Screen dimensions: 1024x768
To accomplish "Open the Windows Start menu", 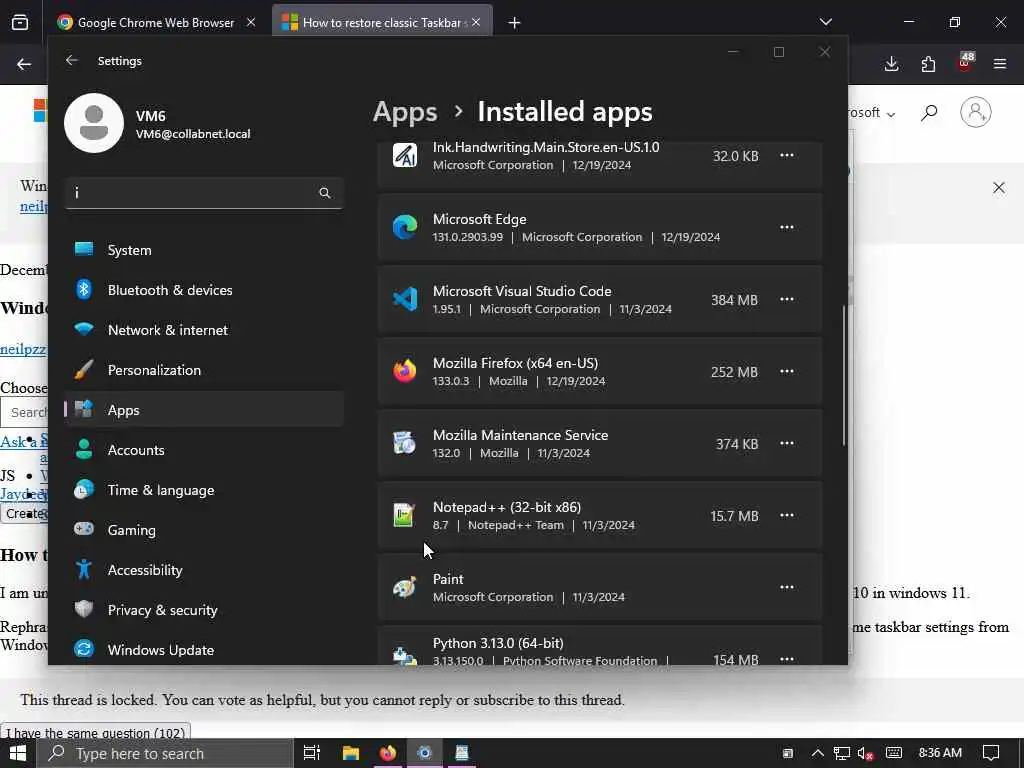I will pos(18,753).
